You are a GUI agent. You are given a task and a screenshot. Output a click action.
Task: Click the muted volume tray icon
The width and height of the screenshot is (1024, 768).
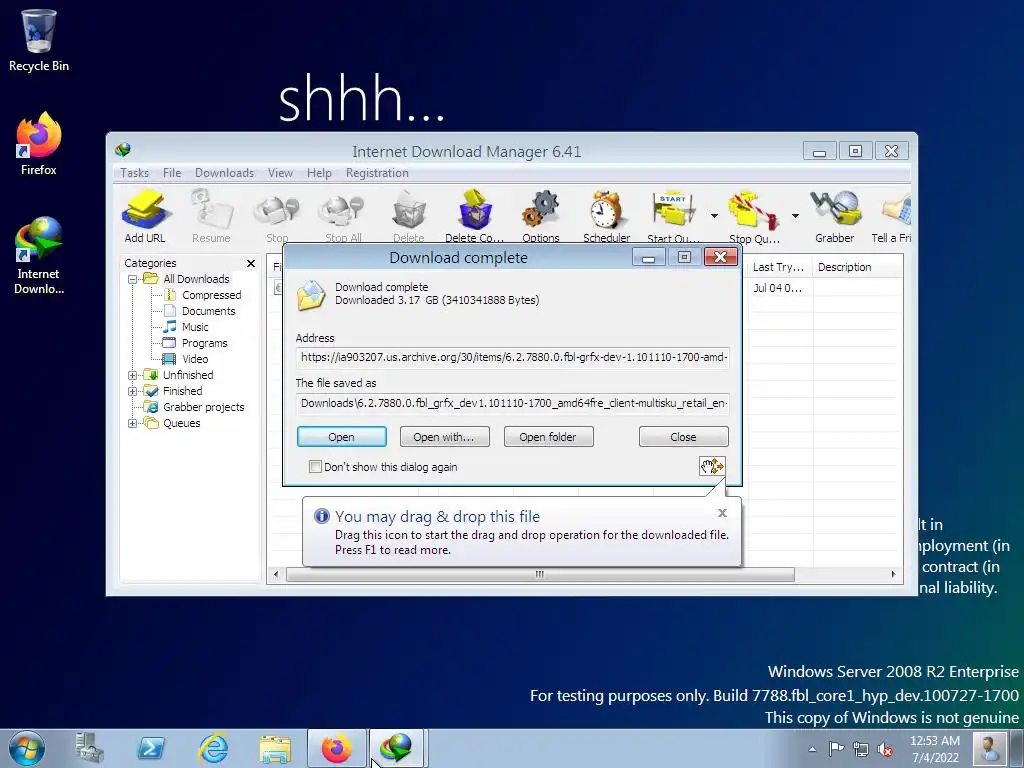point(885,749)
